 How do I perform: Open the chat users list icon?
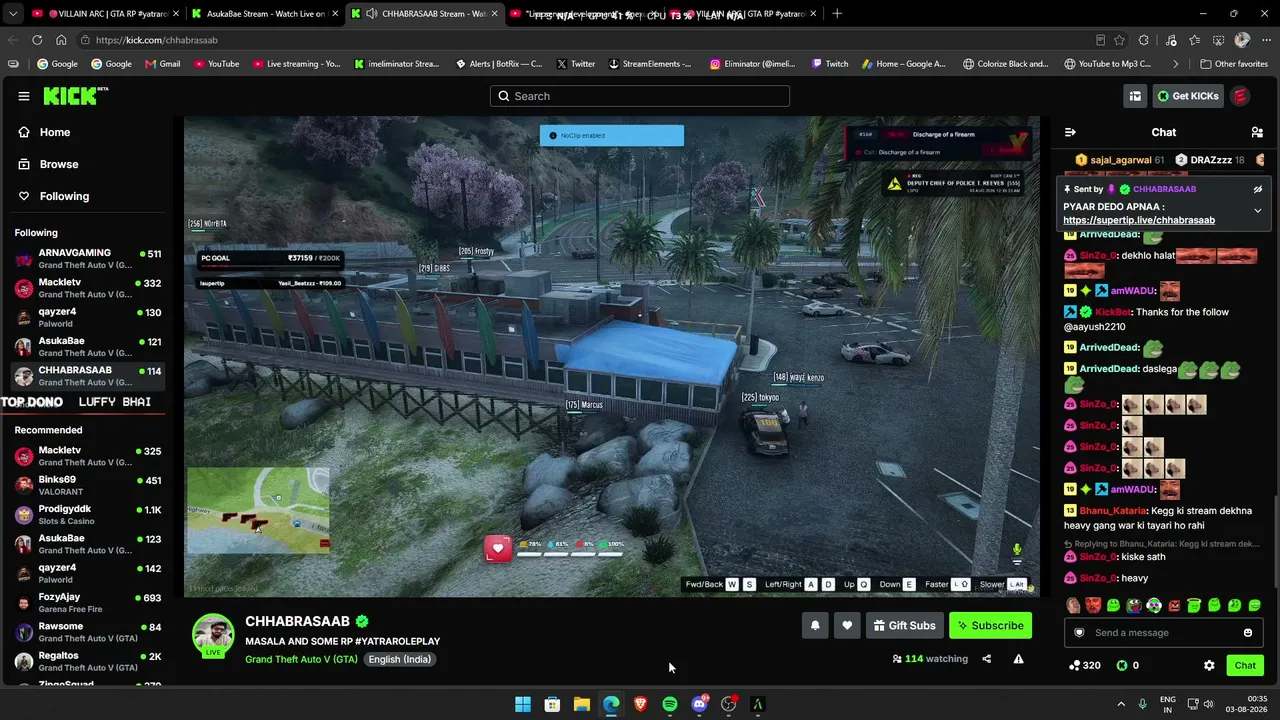1257,132
